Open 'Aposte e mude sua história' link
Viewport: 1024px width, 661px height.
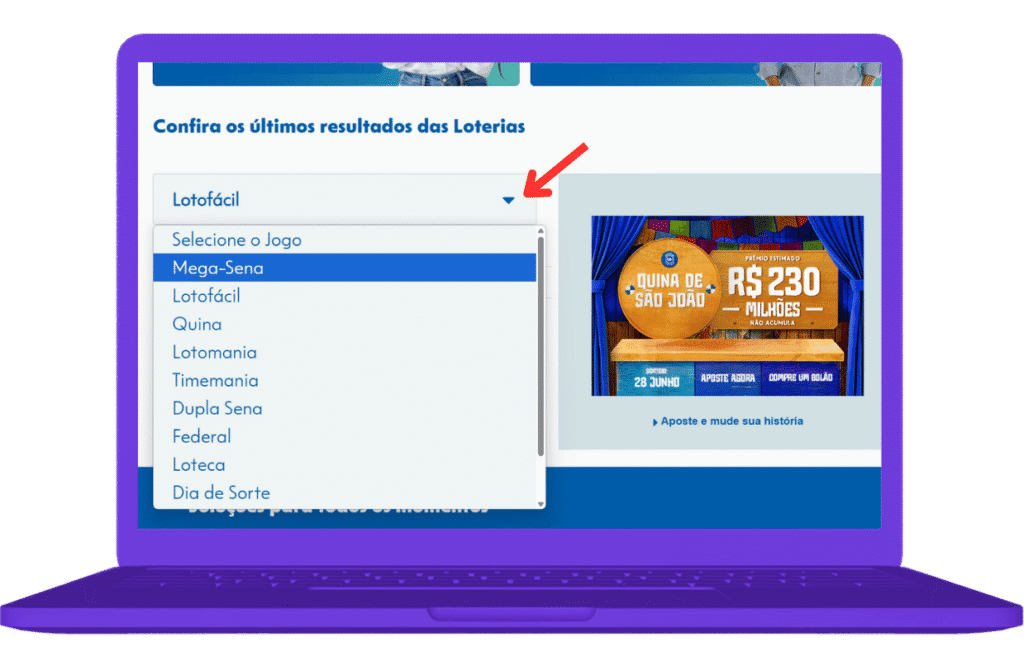point(731,421)
